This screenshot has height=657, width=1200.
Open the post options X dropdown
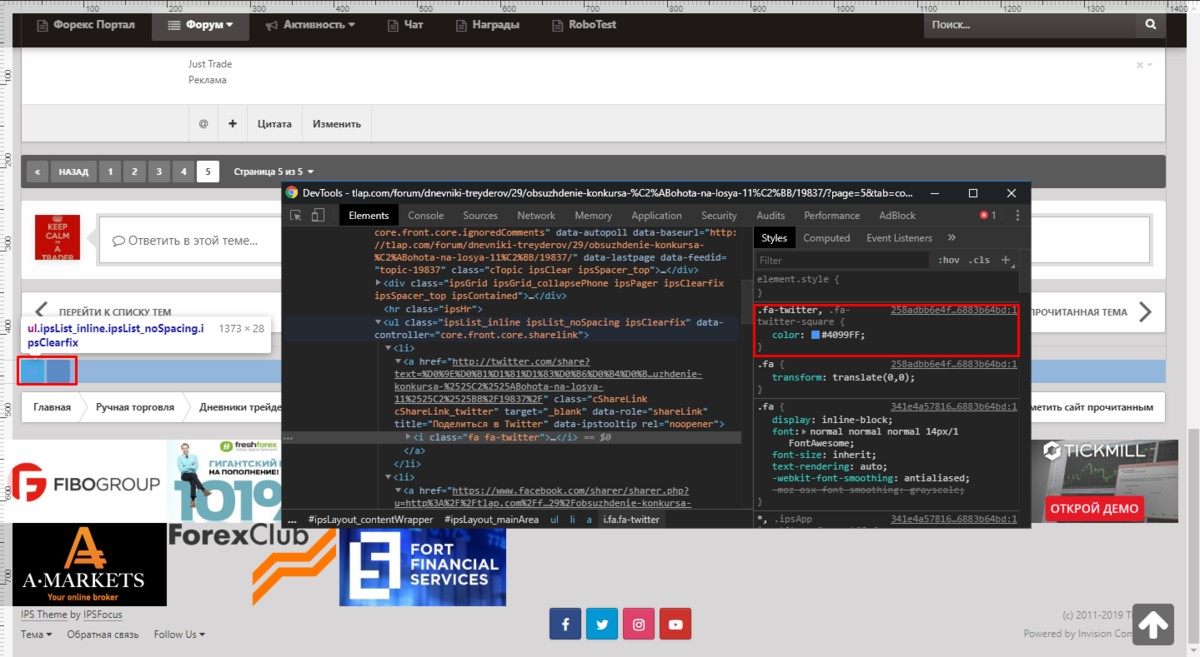[x=1144, y=65]
